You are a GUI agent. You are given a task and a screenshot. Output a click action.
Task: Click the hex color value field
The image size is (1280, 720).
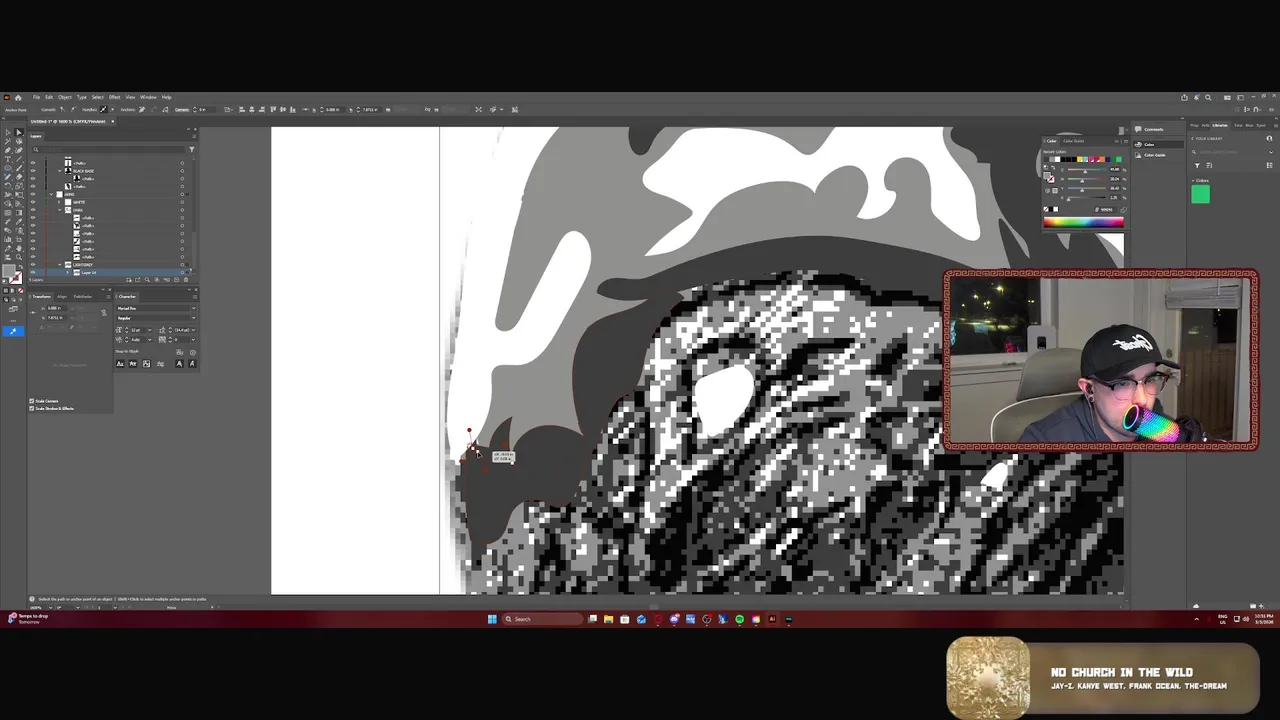(1106, 210)
